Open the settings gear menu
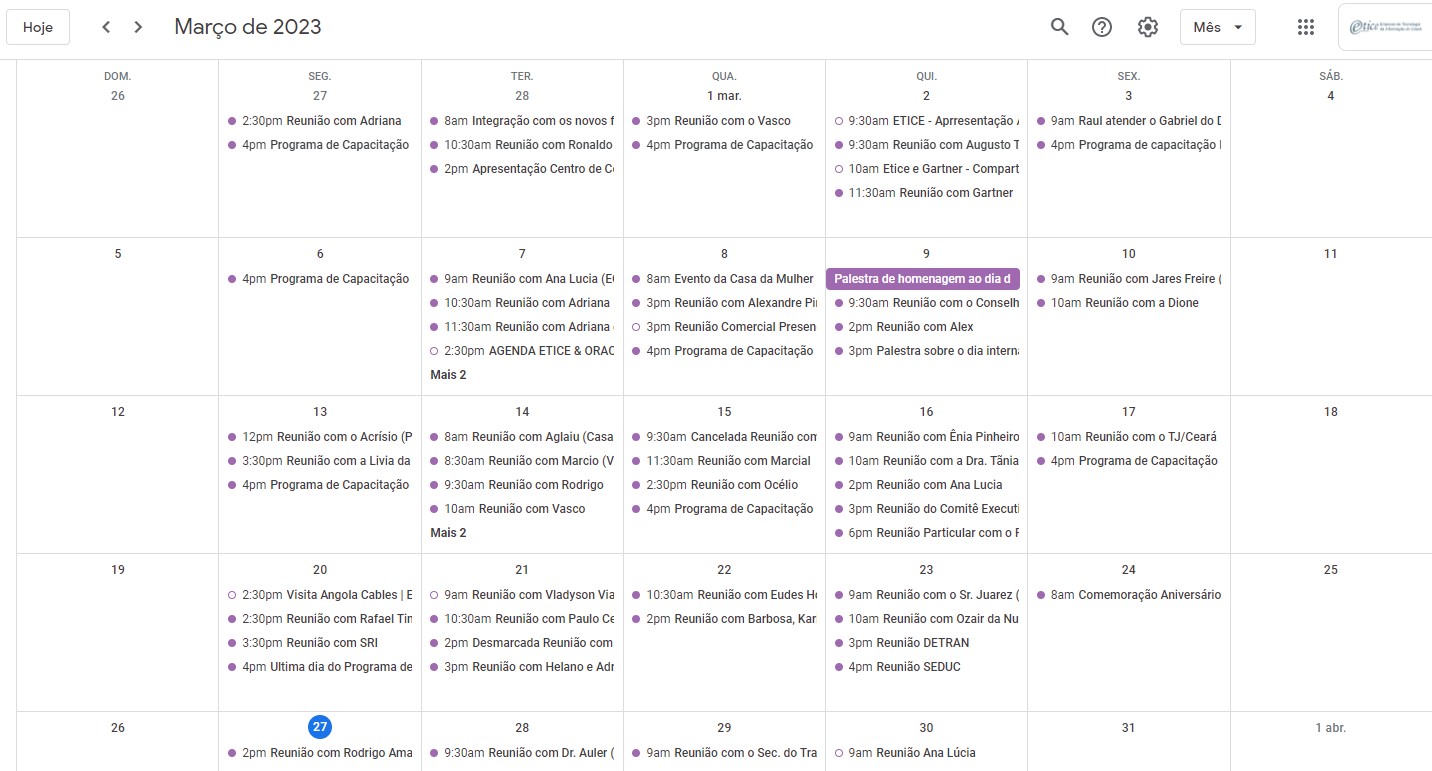Screen dimensions: 1432x771 [x=1148, y=27]
